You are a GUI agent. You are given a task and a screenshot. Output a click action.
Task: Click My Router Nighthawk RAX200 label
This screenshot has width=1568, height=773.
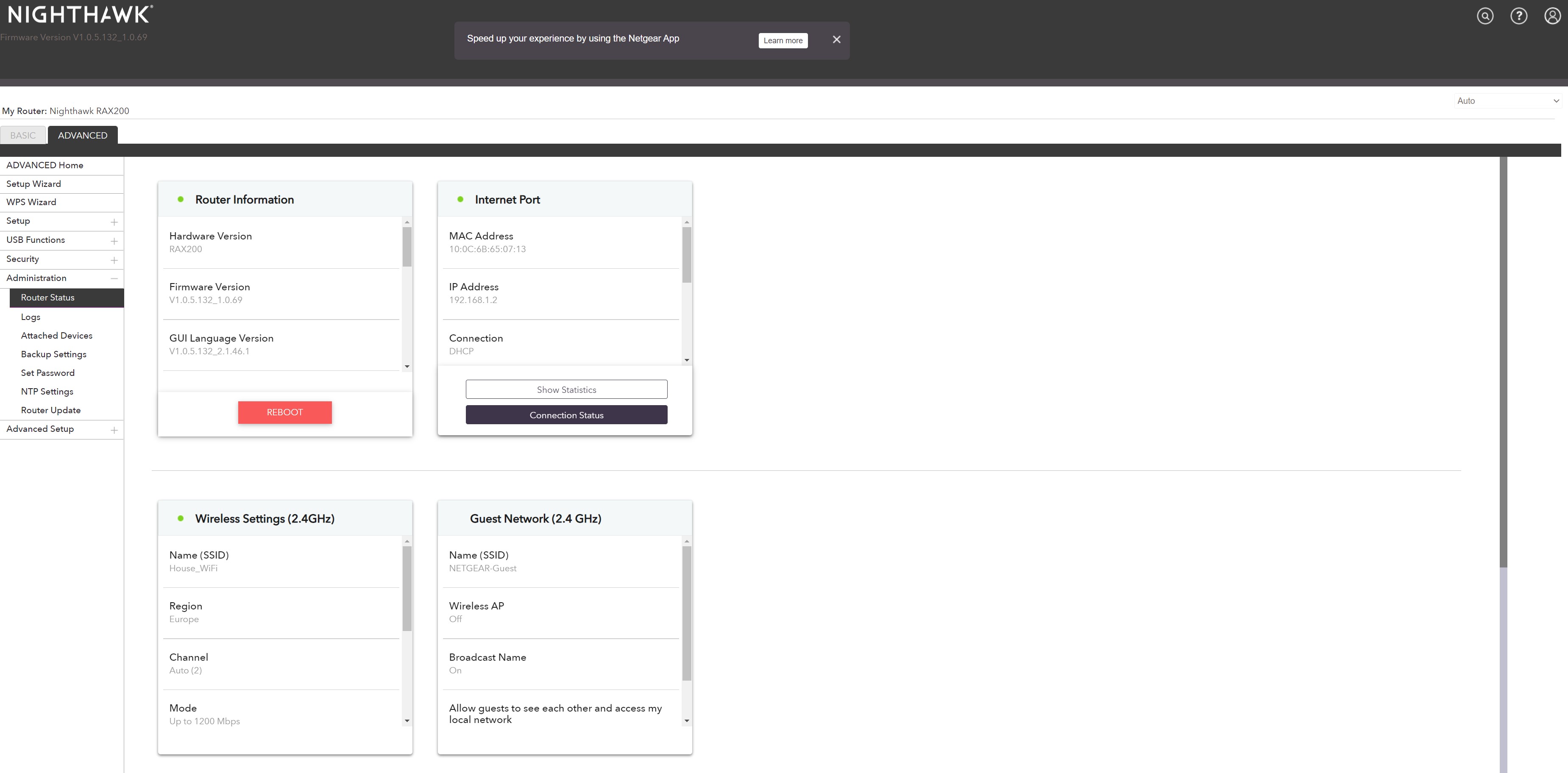coord(66,111)
